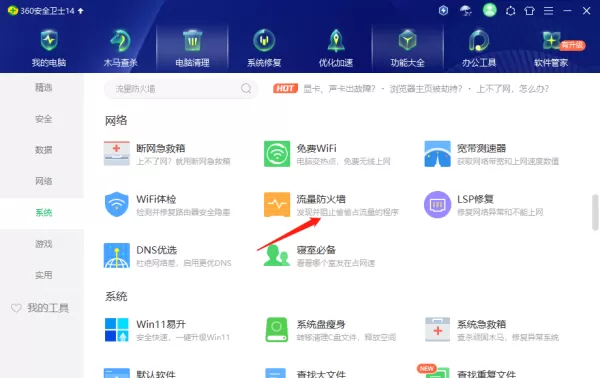The width and height of the screenshot is (600, 378).
Task: Launch 宽带测速器 icon
Action: click(x=437, y=153)
